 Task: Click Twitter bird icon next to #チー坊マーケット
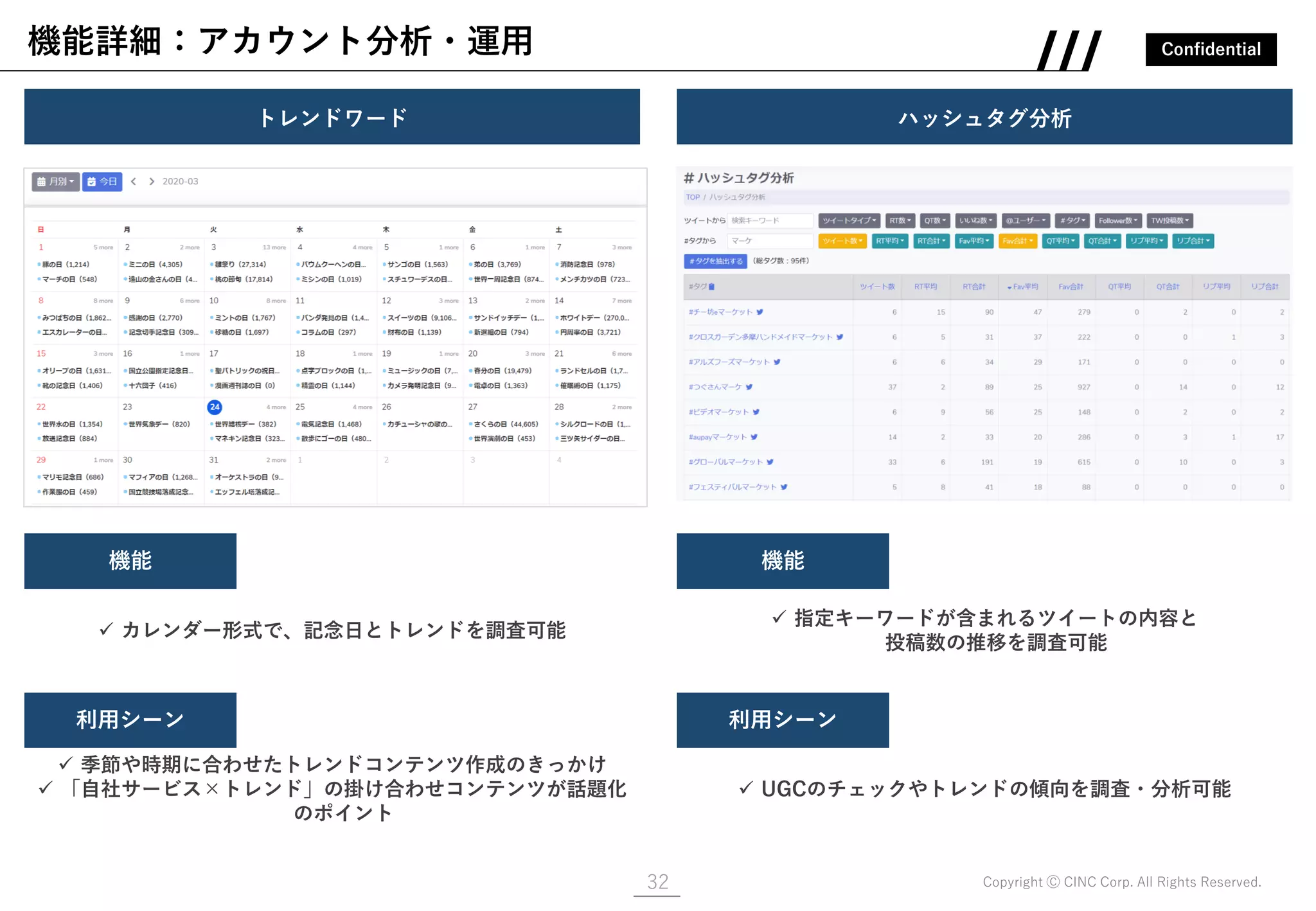click(760, 312)
